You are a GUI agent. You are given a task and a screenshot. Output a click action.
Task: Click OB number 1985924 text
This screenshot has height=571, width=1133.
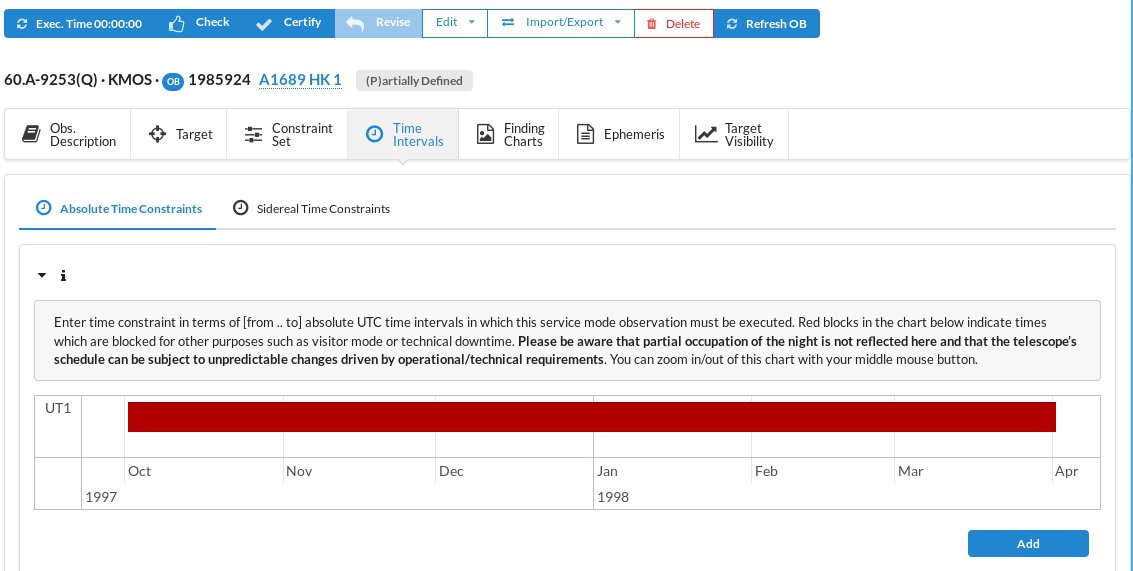point(220,80)
